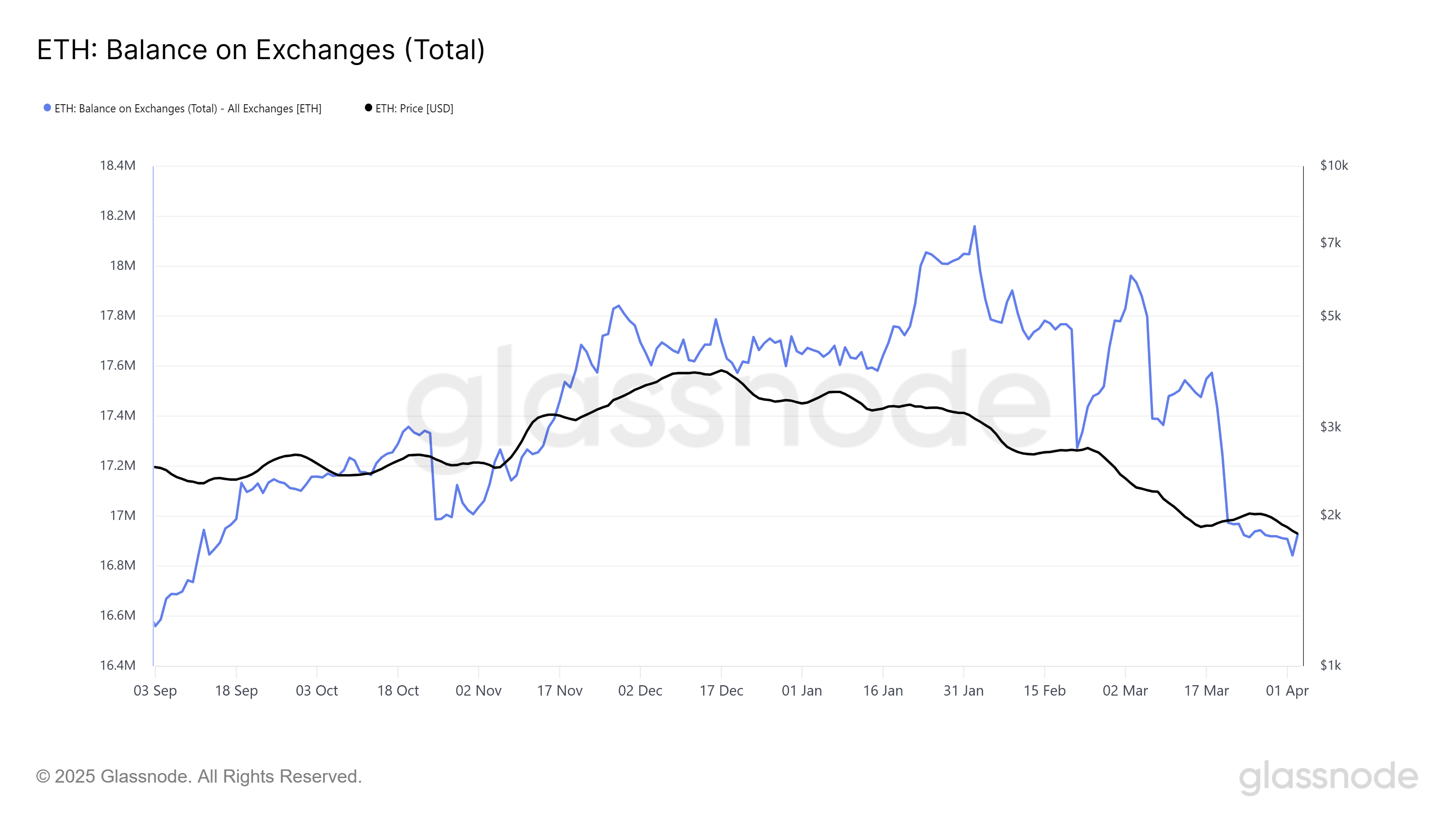1456x819 pixels.
Task: Select the '31 Jan' date on the x-axis
Action: 964,691
